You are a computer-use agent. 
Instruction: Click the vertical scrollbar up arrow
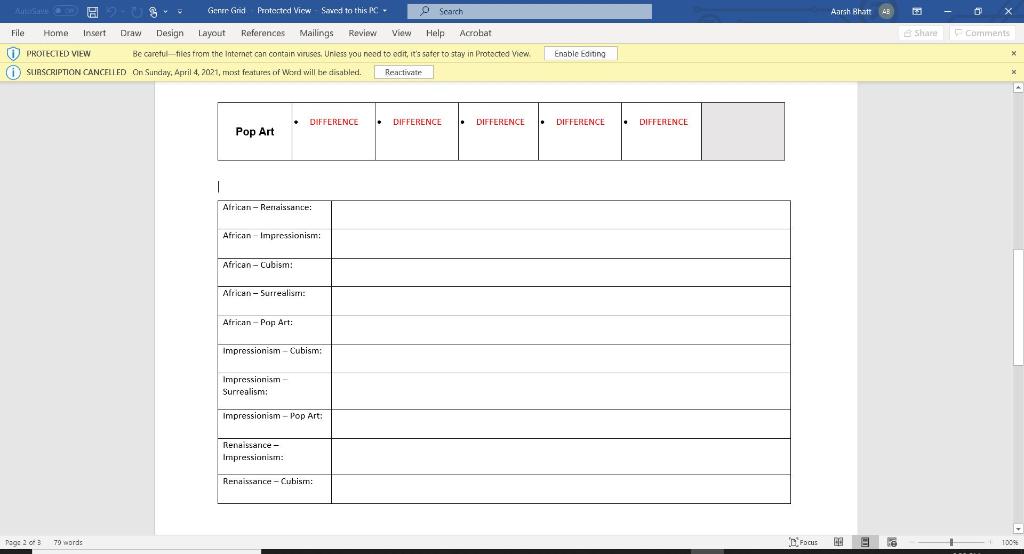coord(1018,87)
